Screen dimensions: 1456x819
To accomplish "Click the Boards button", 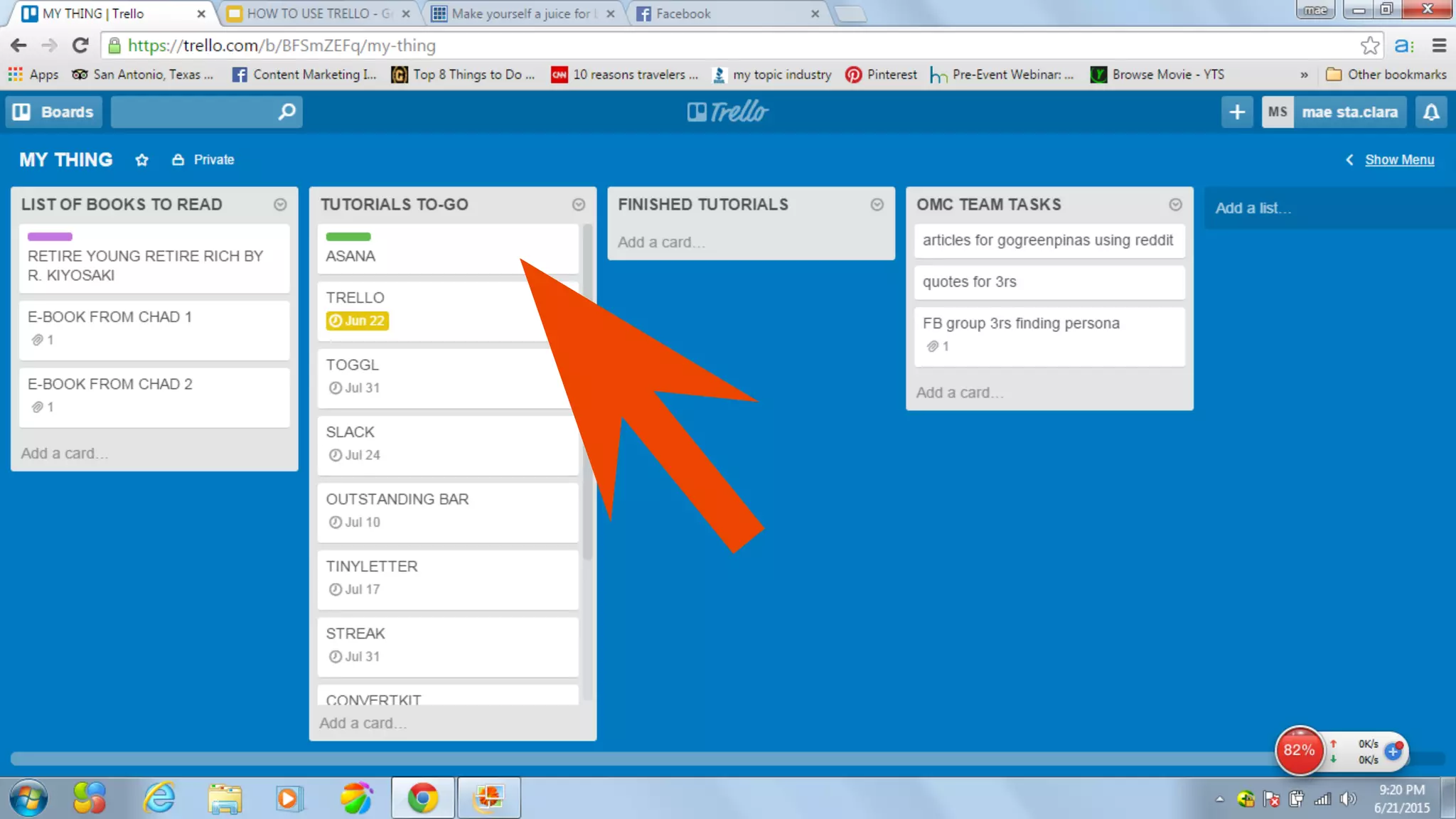I will coord(54,112).
